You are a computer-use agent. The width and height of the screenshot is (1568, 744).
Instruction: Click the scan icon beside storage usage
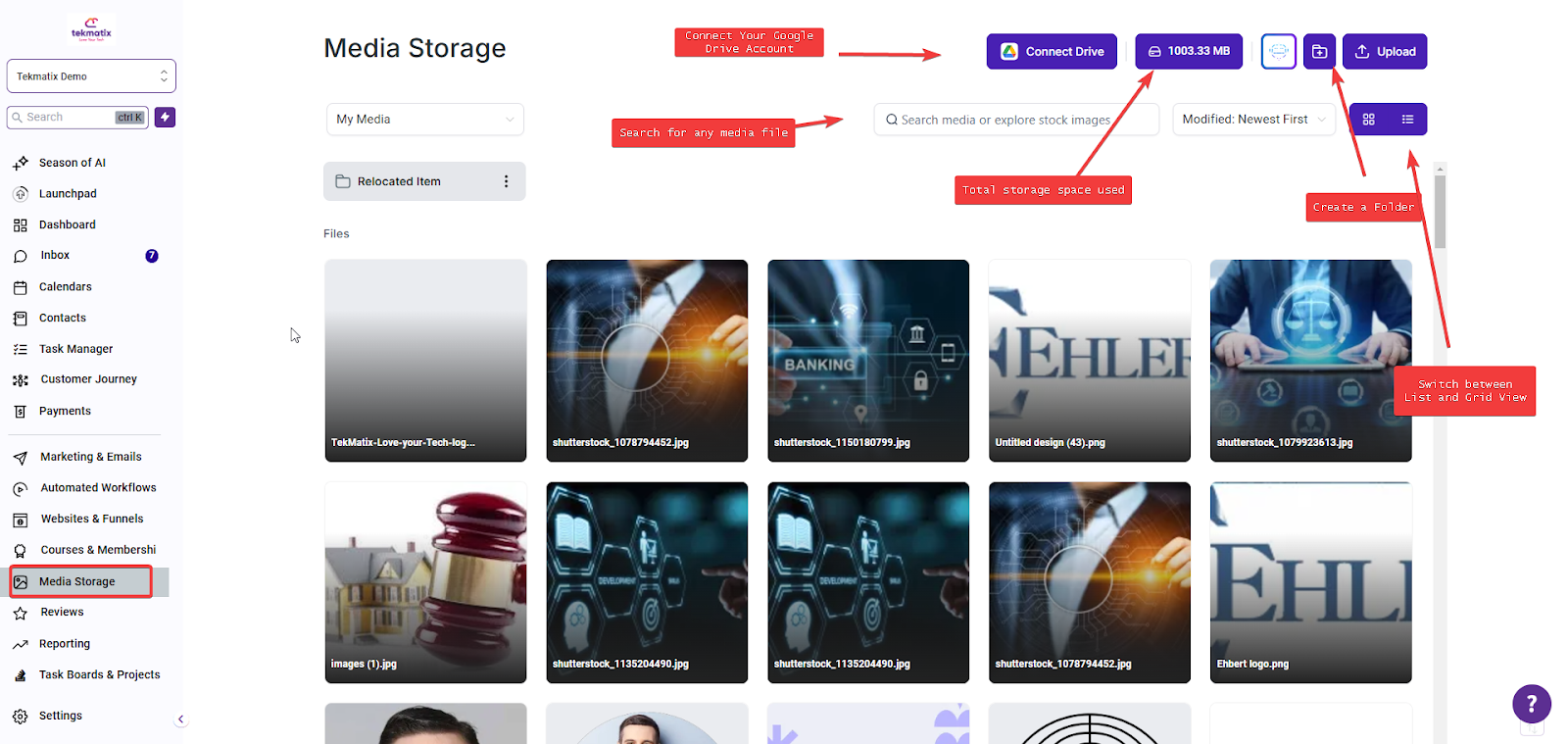[x=1279, y=51]
